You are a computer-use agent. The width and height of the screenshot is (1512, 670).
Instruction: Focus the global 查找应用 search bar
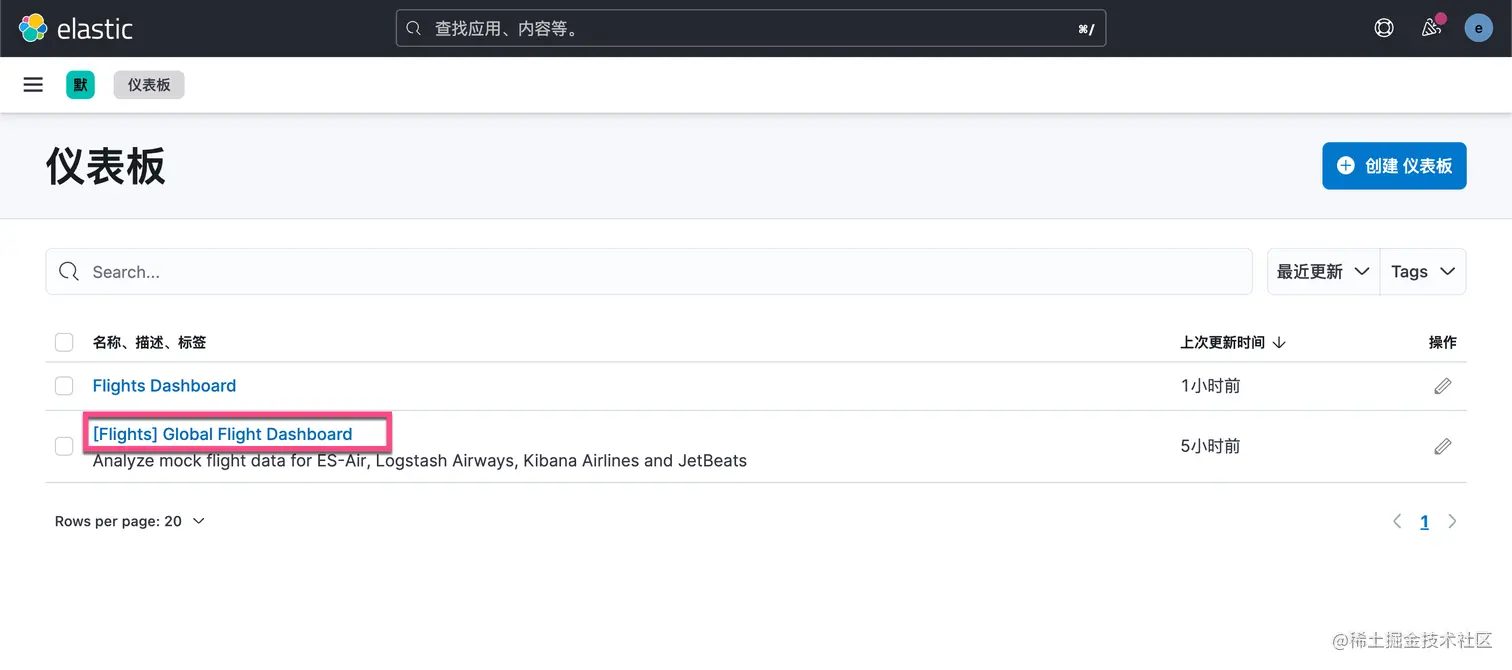point(751,29)
